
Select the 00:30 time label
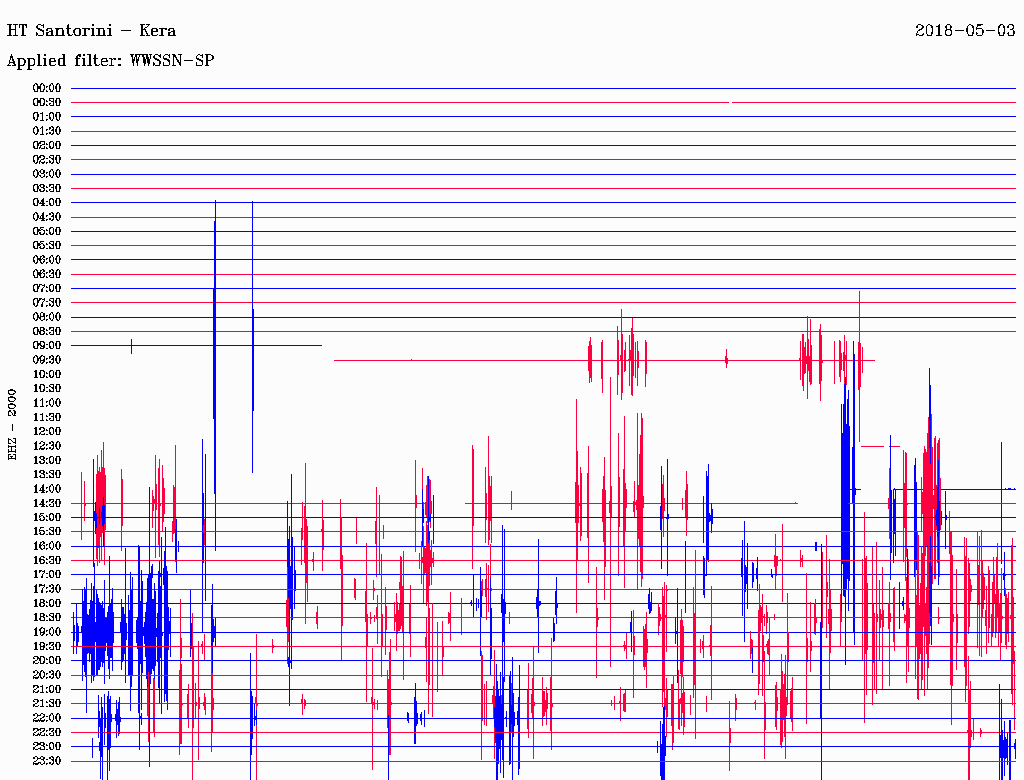tap(47, 103)
